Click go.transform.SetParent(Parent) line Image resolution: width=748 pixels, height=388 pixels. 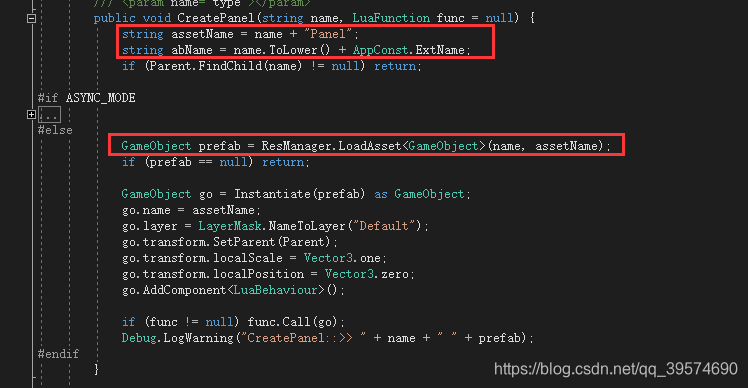229,242
